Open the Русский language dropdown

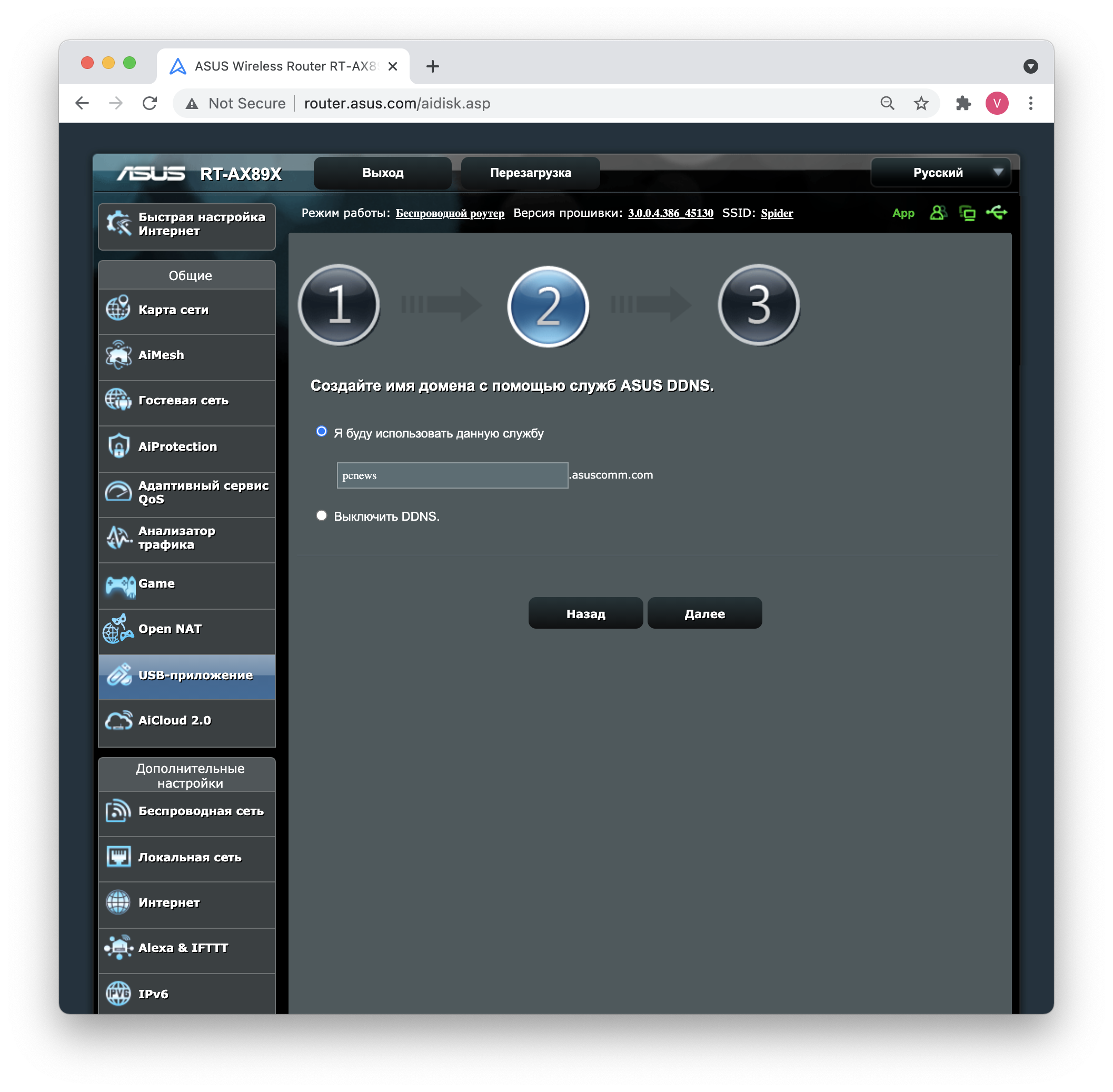941,173
